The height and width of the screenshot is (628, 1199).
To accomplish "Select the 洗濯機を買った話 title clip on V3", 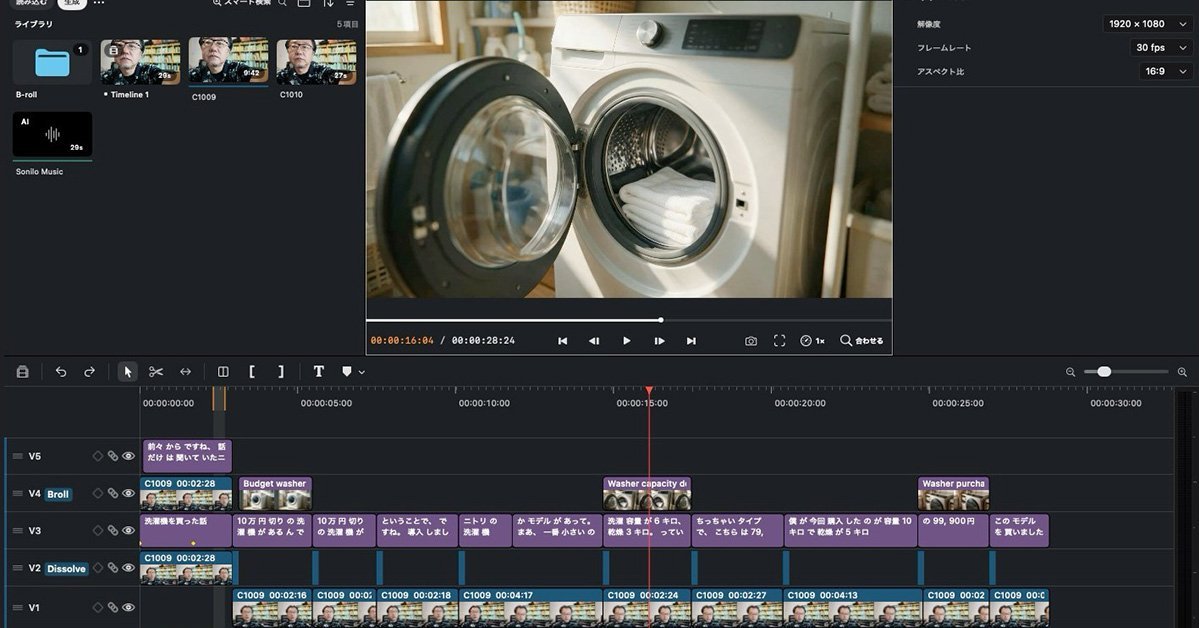I will point(186,530).
